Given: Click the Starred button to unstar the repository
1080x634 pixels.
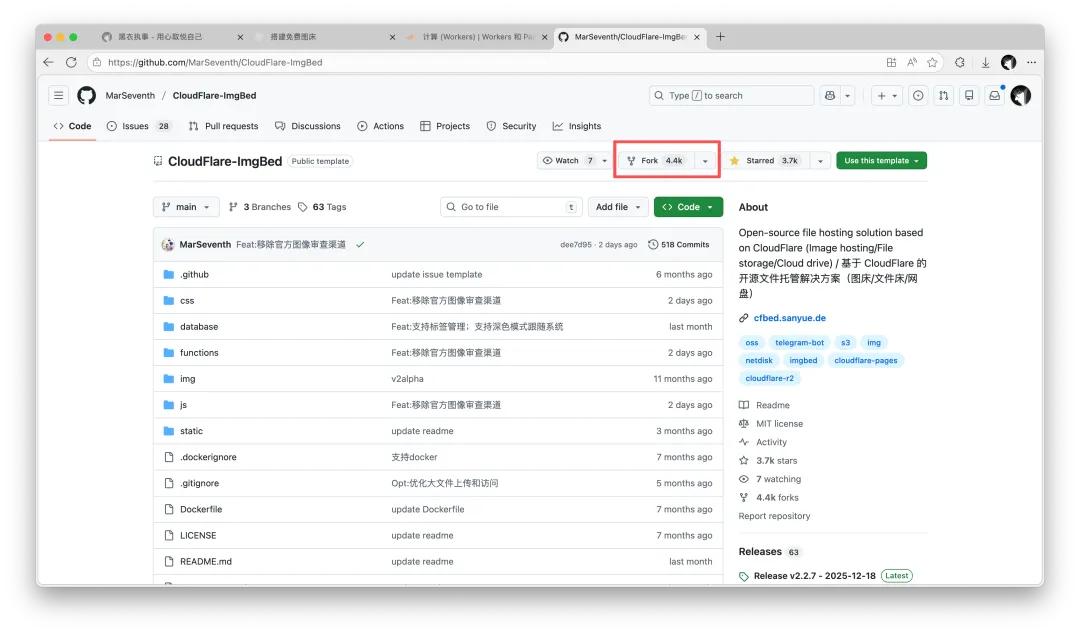Looking at the screenshot, I should (x=766, y=161).
